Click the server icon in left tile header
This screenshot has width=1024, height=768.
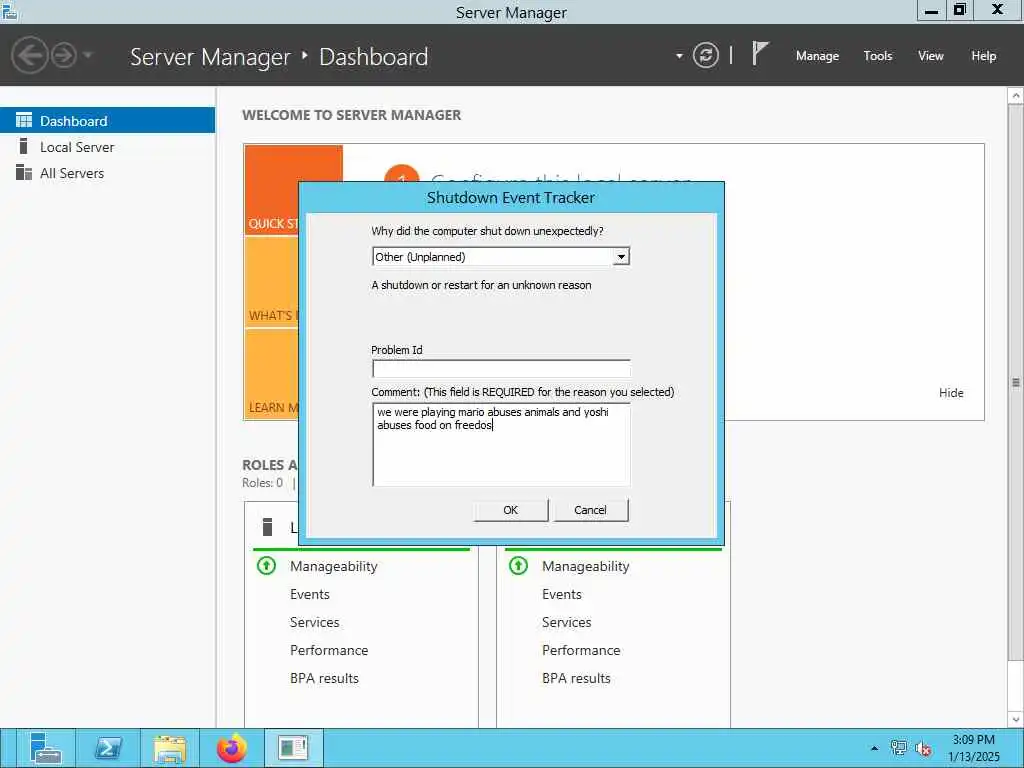(267, 526)
